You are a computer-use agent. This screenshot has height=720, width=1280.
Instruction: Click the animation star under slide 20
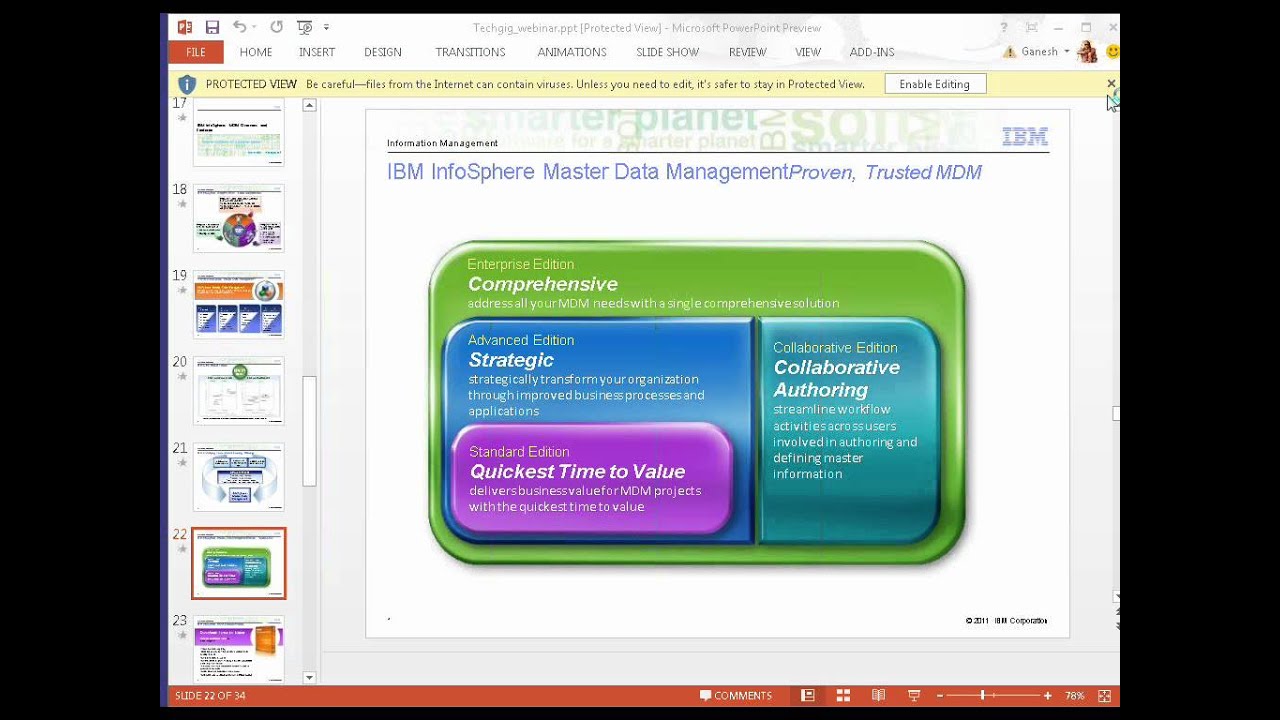coord(182,376)
